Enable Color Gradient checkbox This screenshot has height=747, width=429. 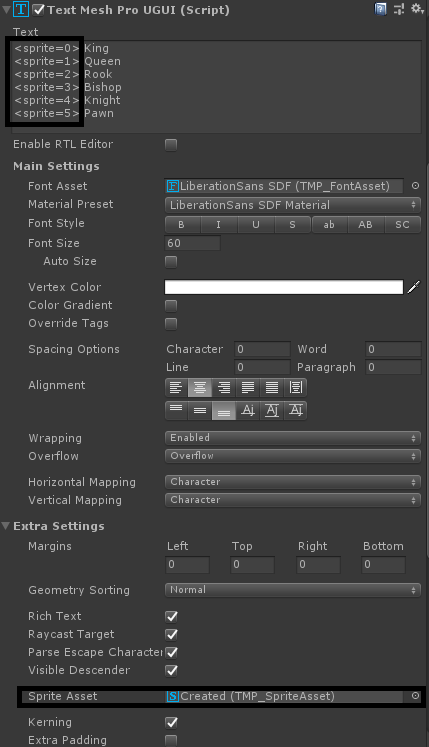pyautogui.click(x=171, y=306)
